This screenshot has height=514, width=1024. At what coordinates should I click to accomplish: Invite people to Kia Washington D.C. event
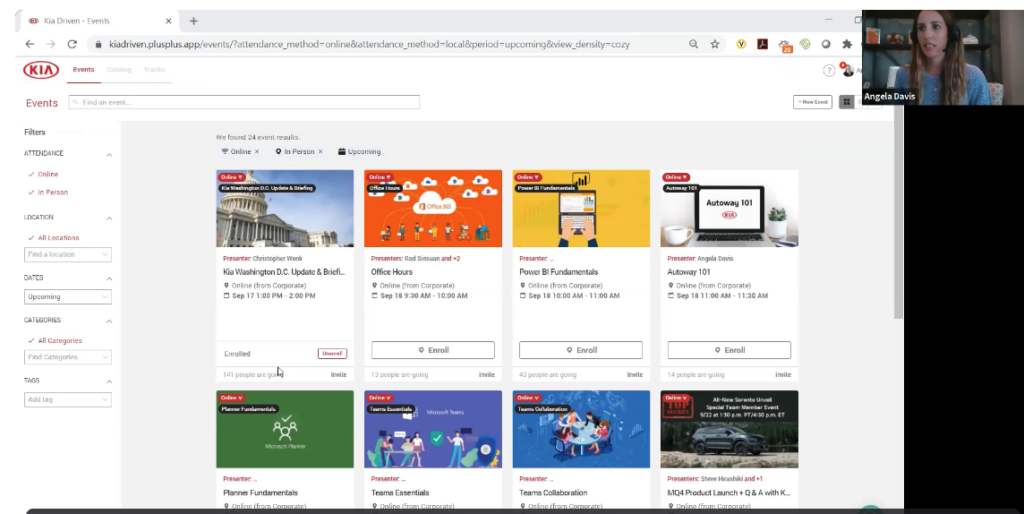point(338,375)
